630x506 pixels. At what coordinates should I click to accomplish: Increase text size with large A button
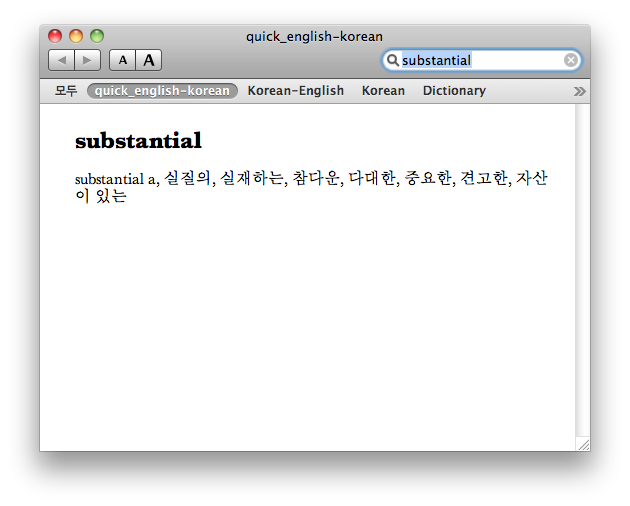tap(149, 60)
